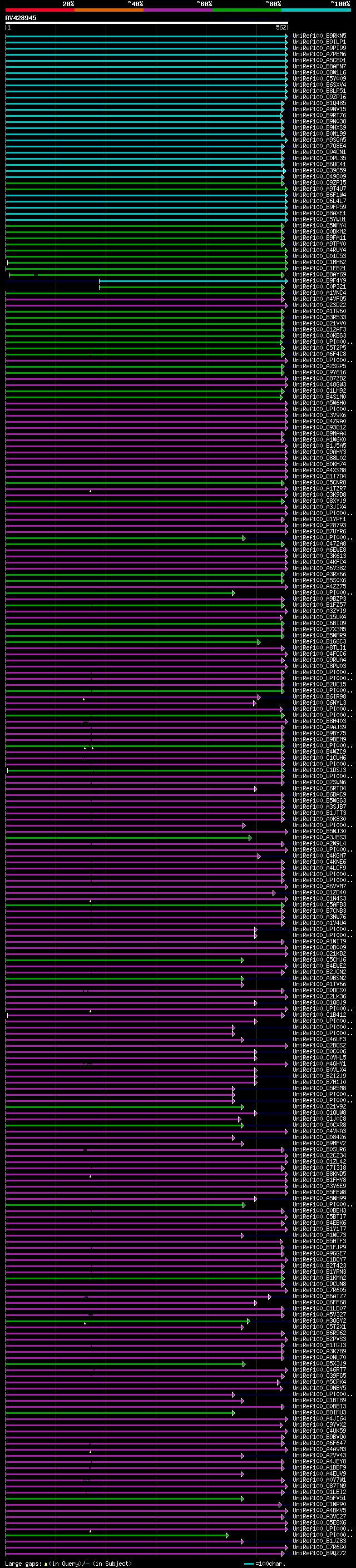Screen dimensions: 356x1568
Task: Click the red 20% identity legend bar
Action: [x=39, y=10]
